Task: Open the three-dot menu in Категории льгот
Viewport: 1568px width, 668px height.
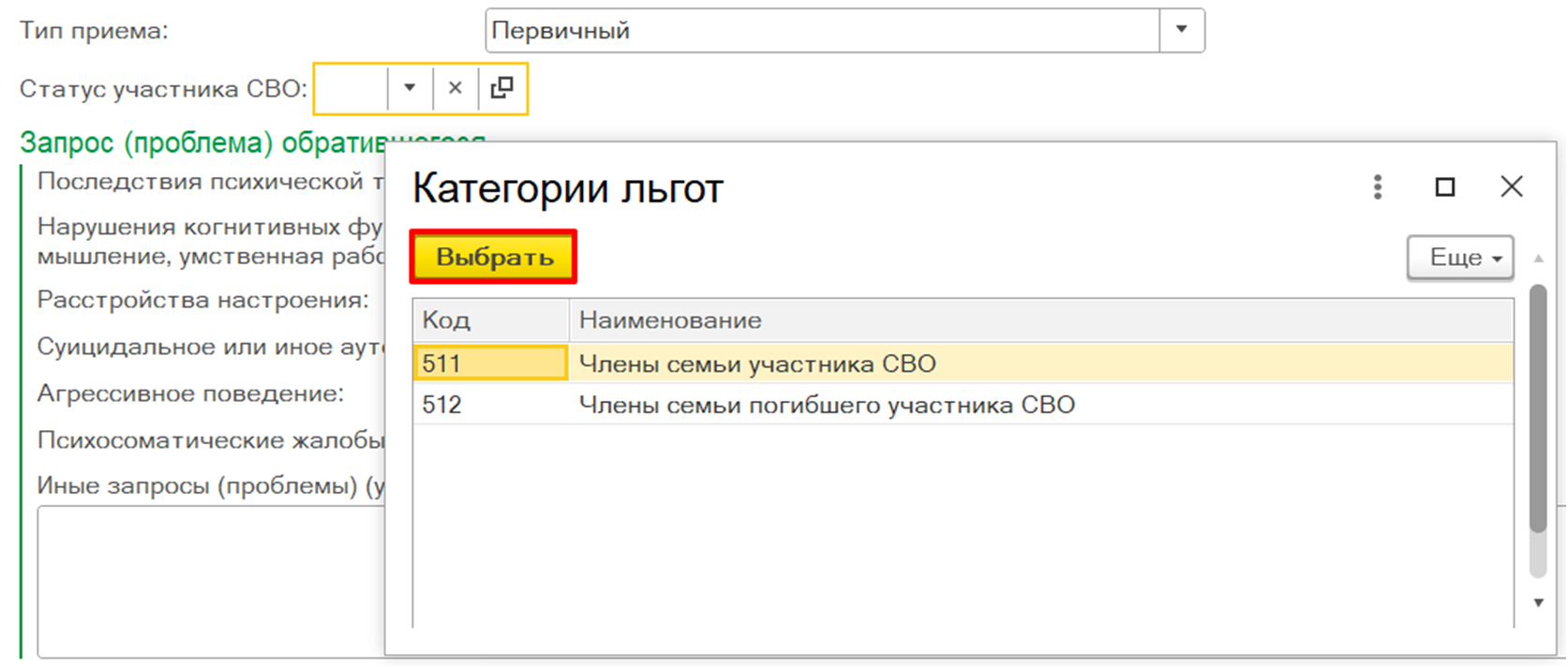Action: (1377, 186)
